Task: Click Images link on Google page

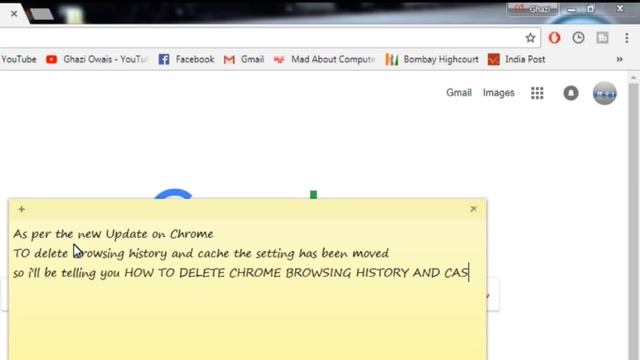Action: click(x=498, y=93)
